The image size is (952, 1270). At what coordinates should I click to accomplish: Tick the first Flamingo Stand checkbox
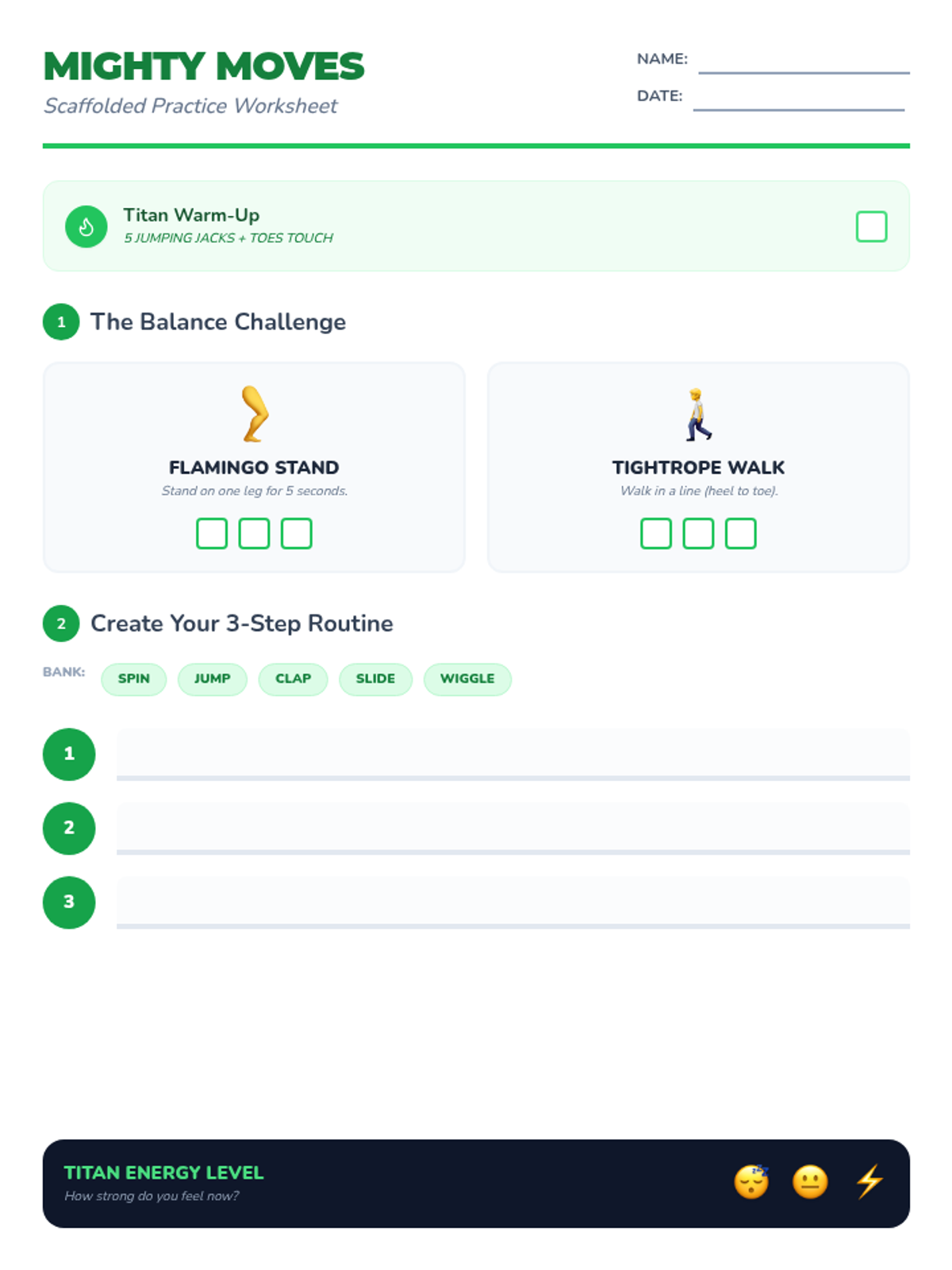coord(212,533)
